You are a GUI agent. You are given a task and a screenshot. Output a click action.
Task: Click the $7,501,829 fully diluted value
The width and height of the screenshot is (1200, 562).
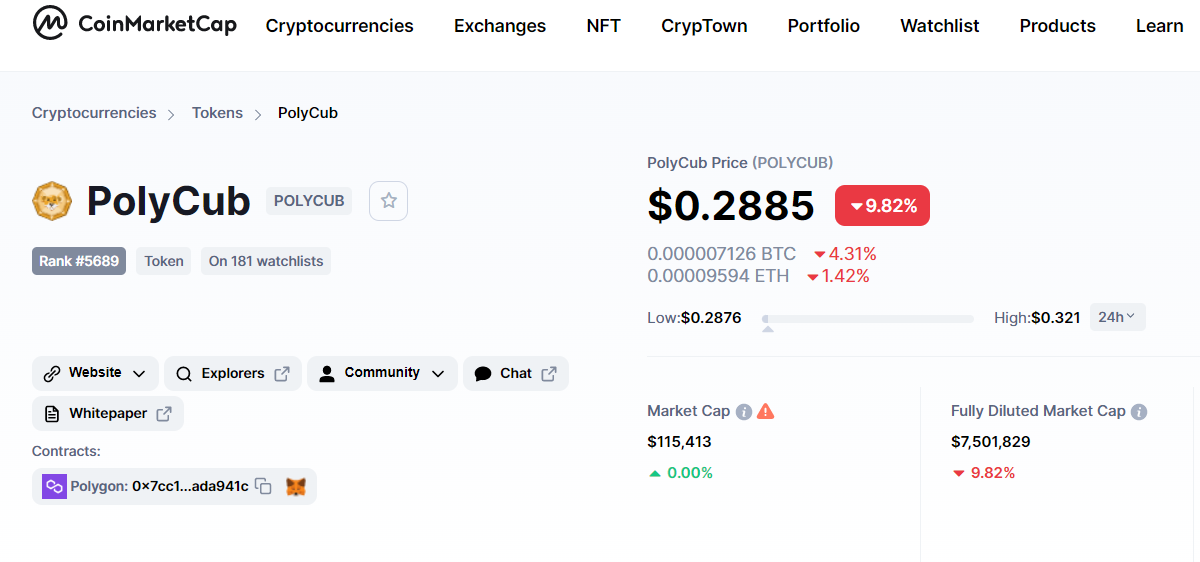[991, 441]
